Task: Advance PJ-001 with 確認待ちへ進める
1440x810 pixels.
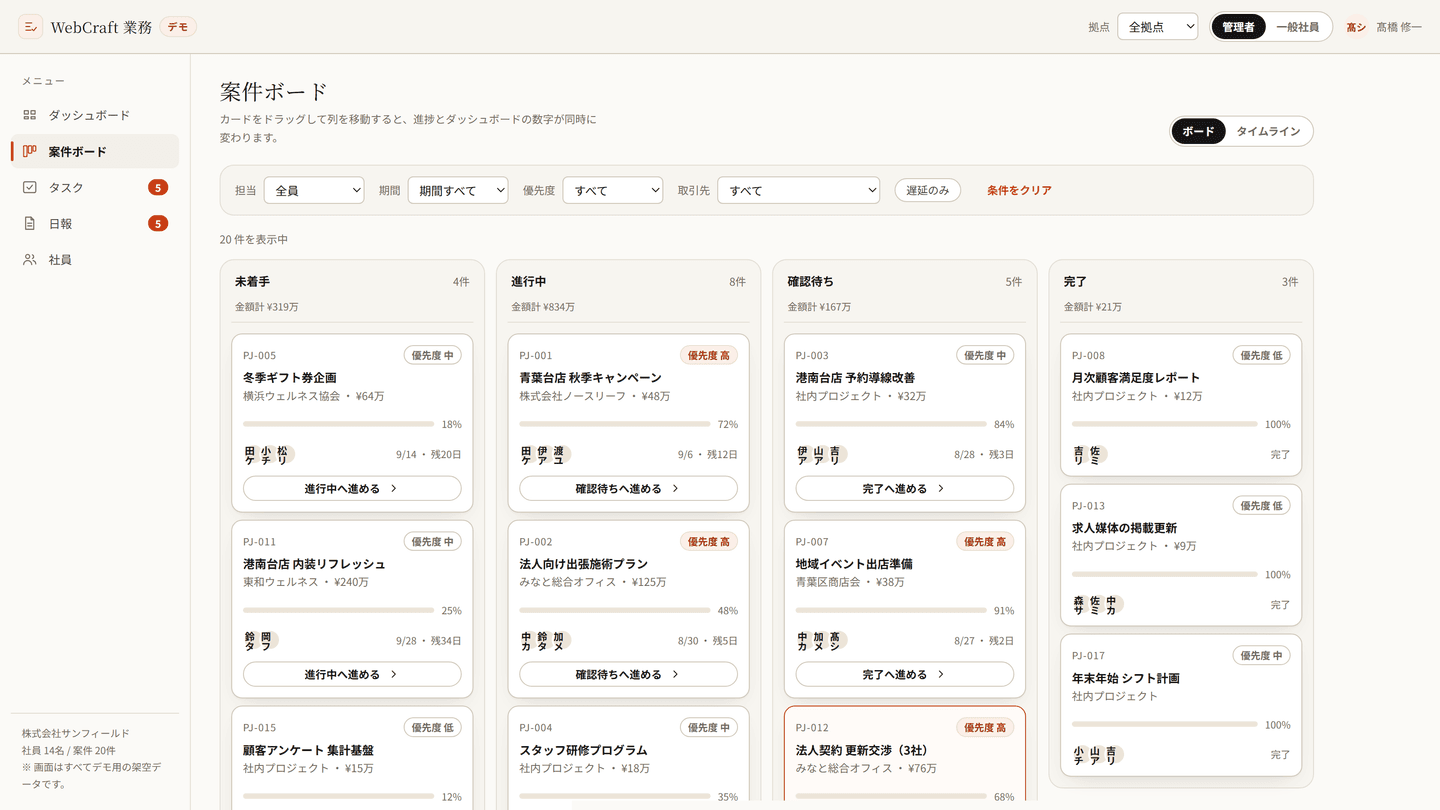Action: 628,489
